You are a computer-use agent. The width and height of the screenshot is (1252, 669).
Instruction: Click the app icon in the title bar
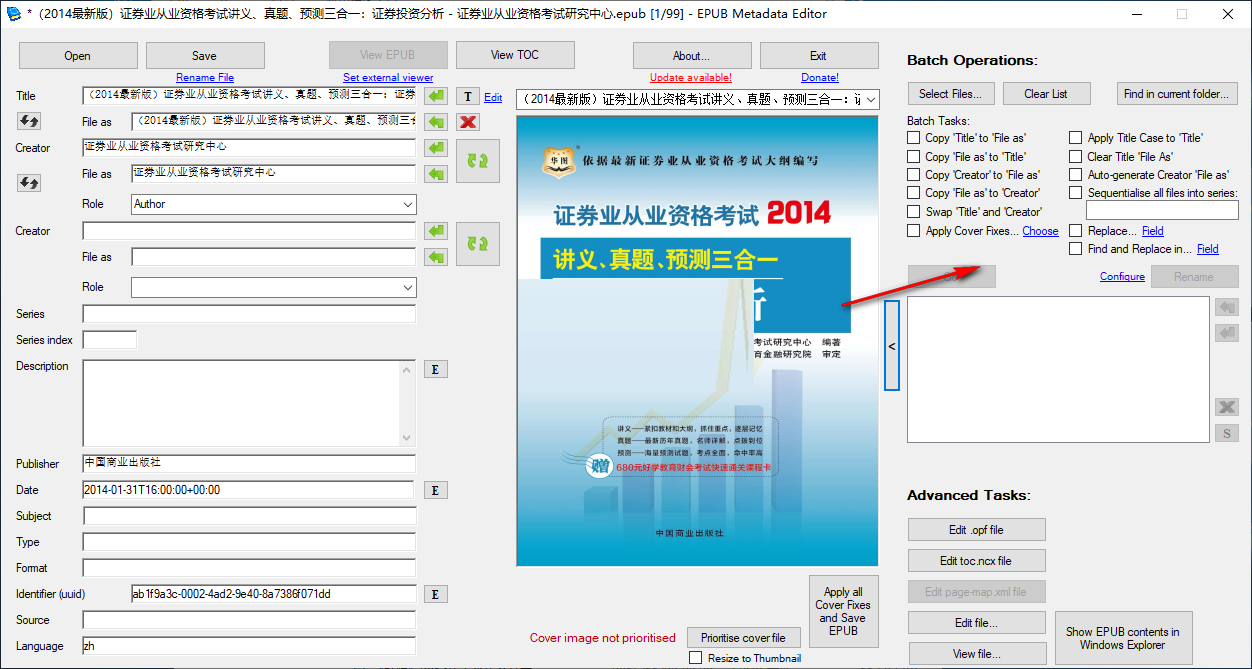point(13,14)
